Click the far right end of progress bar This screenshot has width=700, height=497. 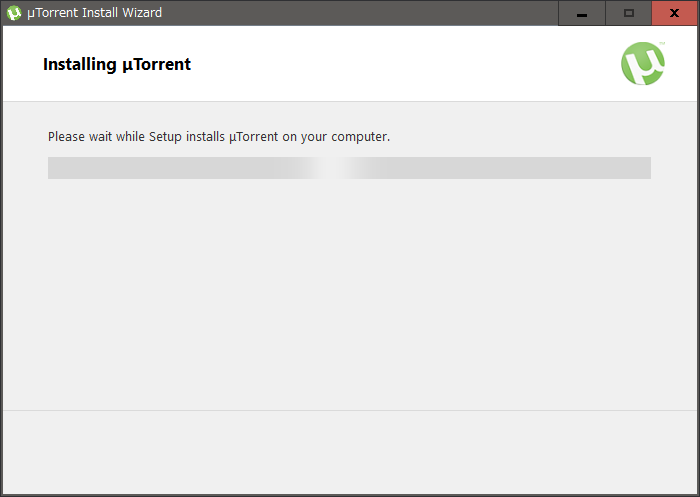click(x=646, y=168)
